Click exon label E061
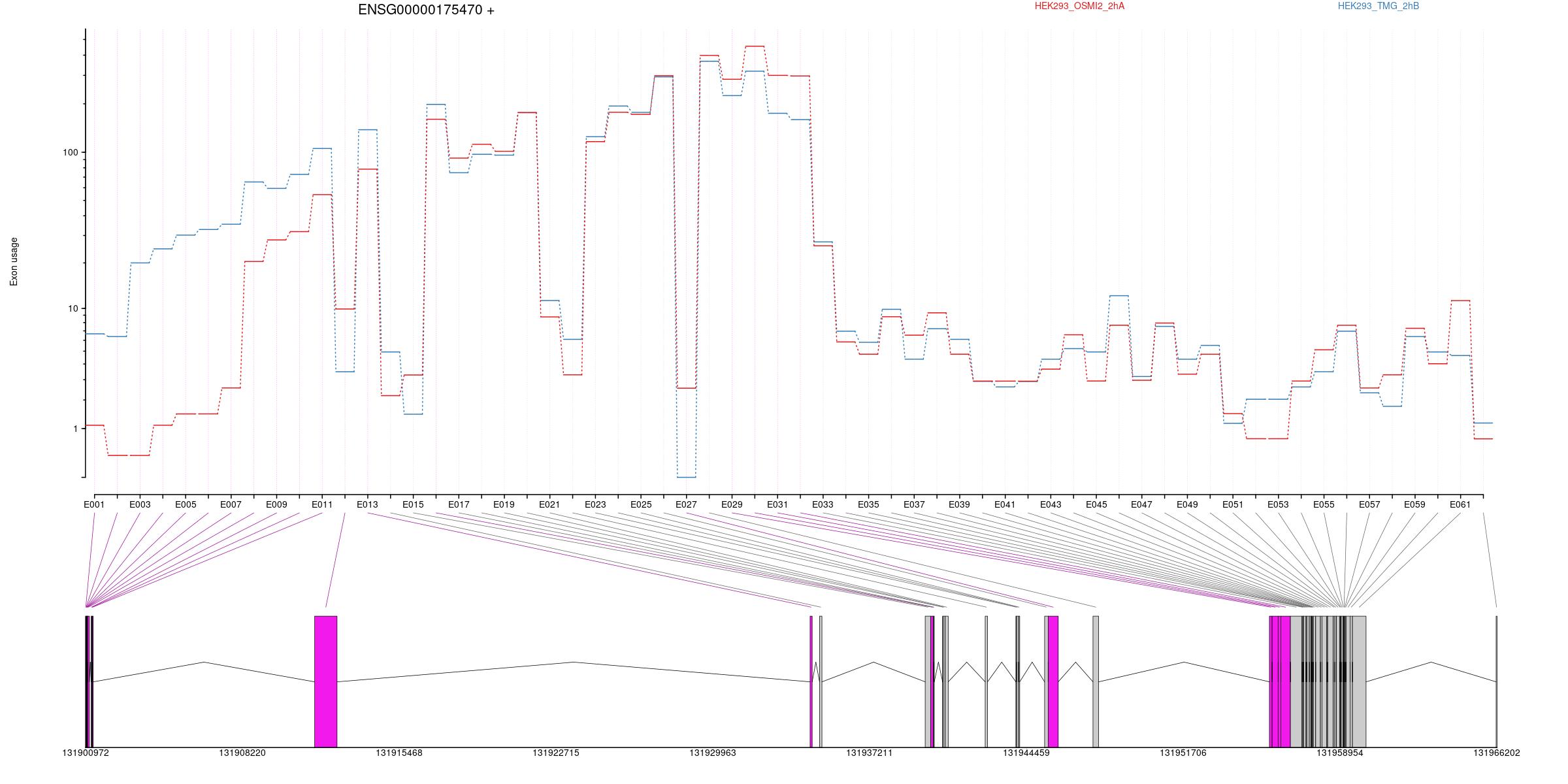Image resolution: width=1568 pixels, height=784 pixels. [x=1460, y=504]
